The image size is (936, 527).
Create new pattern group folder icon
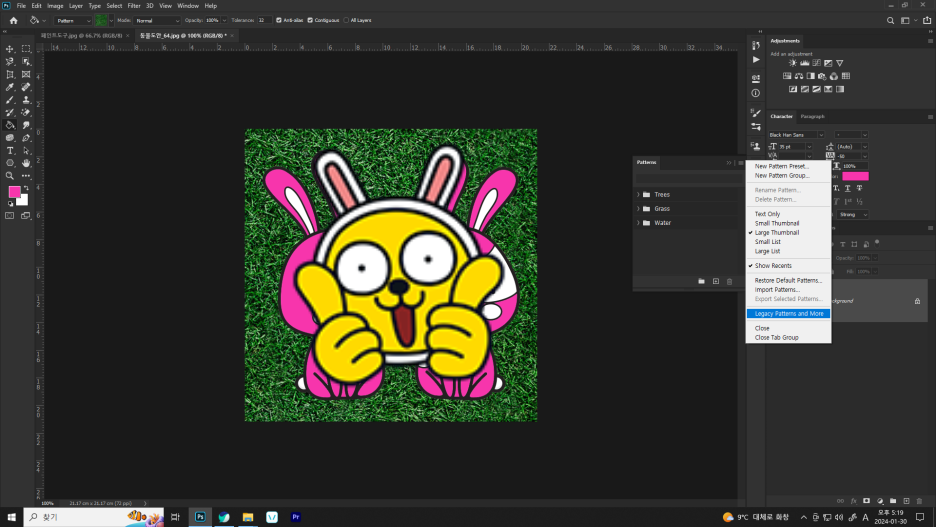(x=701, y=281)
